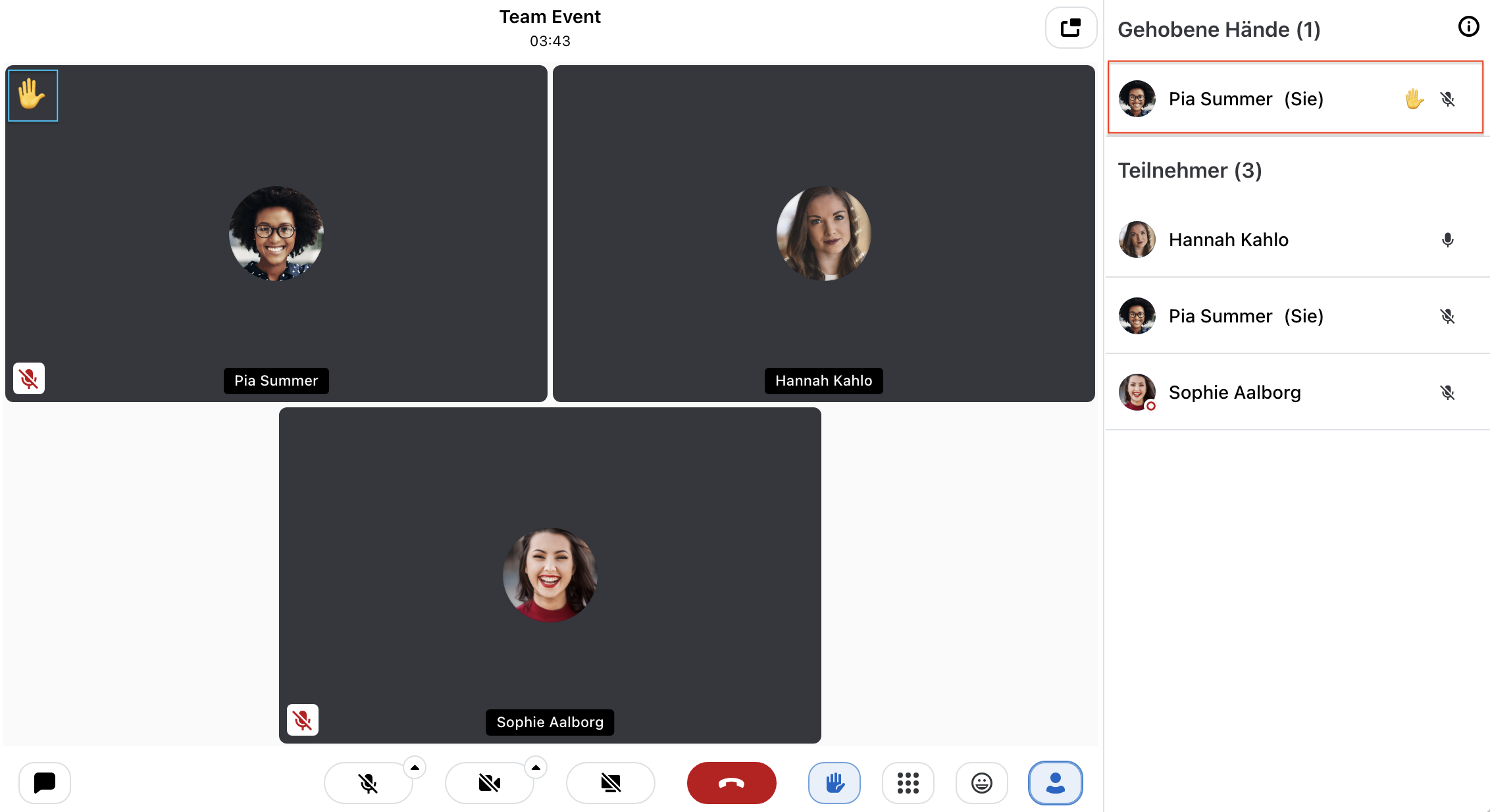Select Pia Summer avatar in raised hands
Screen dimensions: 1490x812
(1137, 99)
